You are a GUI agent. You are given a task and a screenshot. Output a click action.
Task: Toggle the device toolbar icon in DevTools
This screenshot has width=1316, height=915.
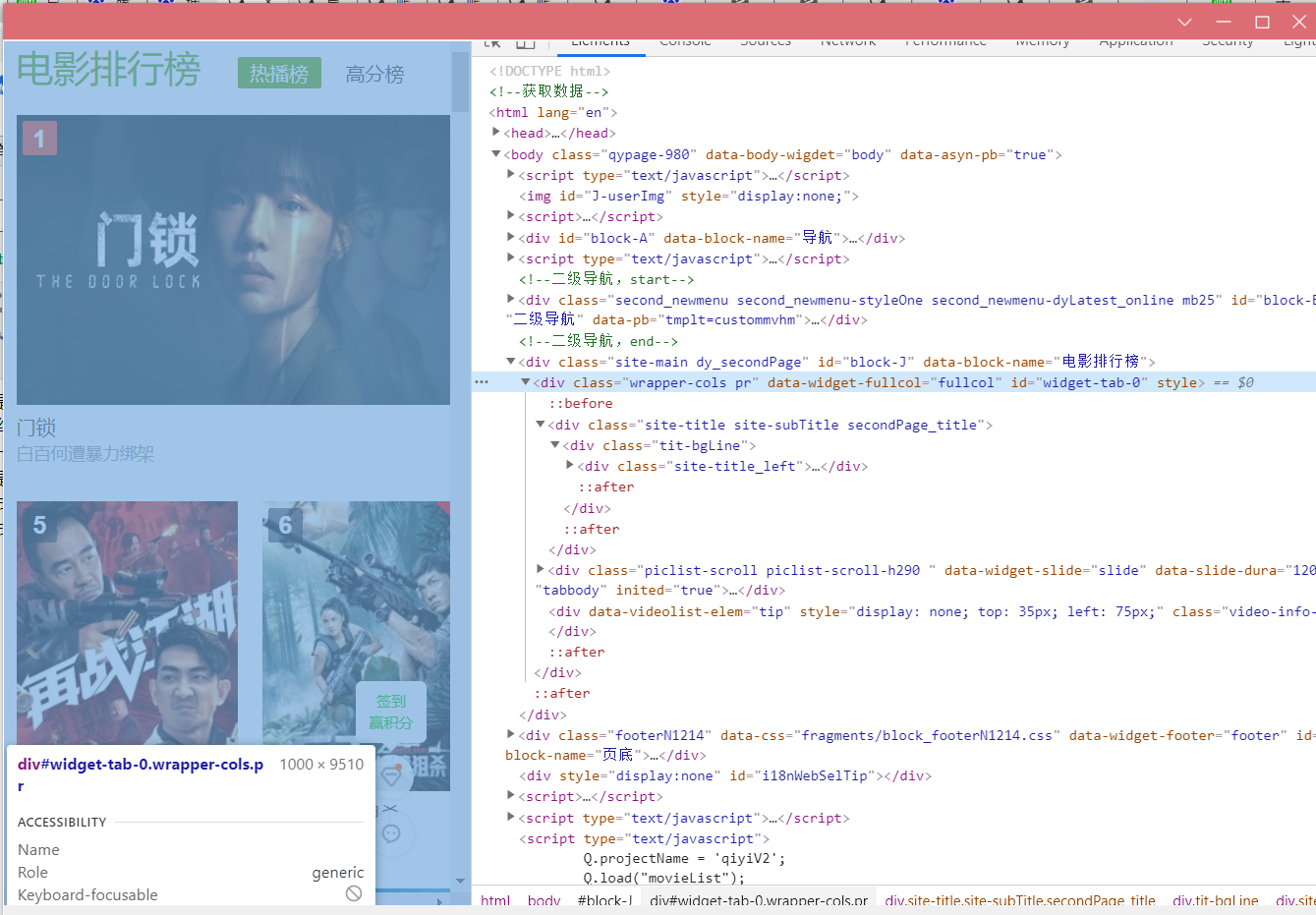coord(526,42)
